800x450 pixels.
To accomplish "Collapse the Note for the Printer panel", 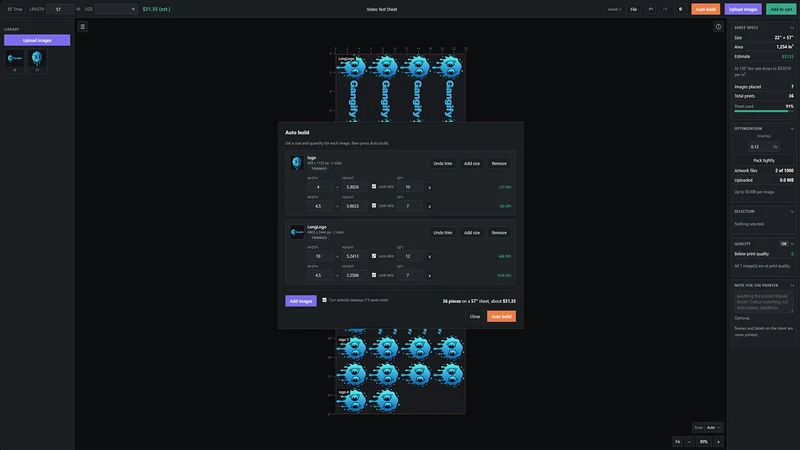I will [792, 286].
